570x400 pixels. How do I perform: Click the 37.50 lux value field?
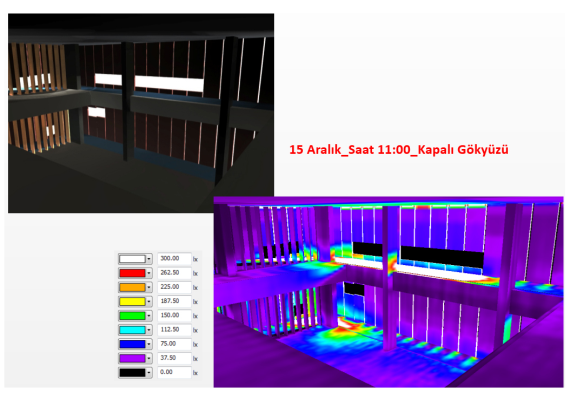[x=174, y=358]
